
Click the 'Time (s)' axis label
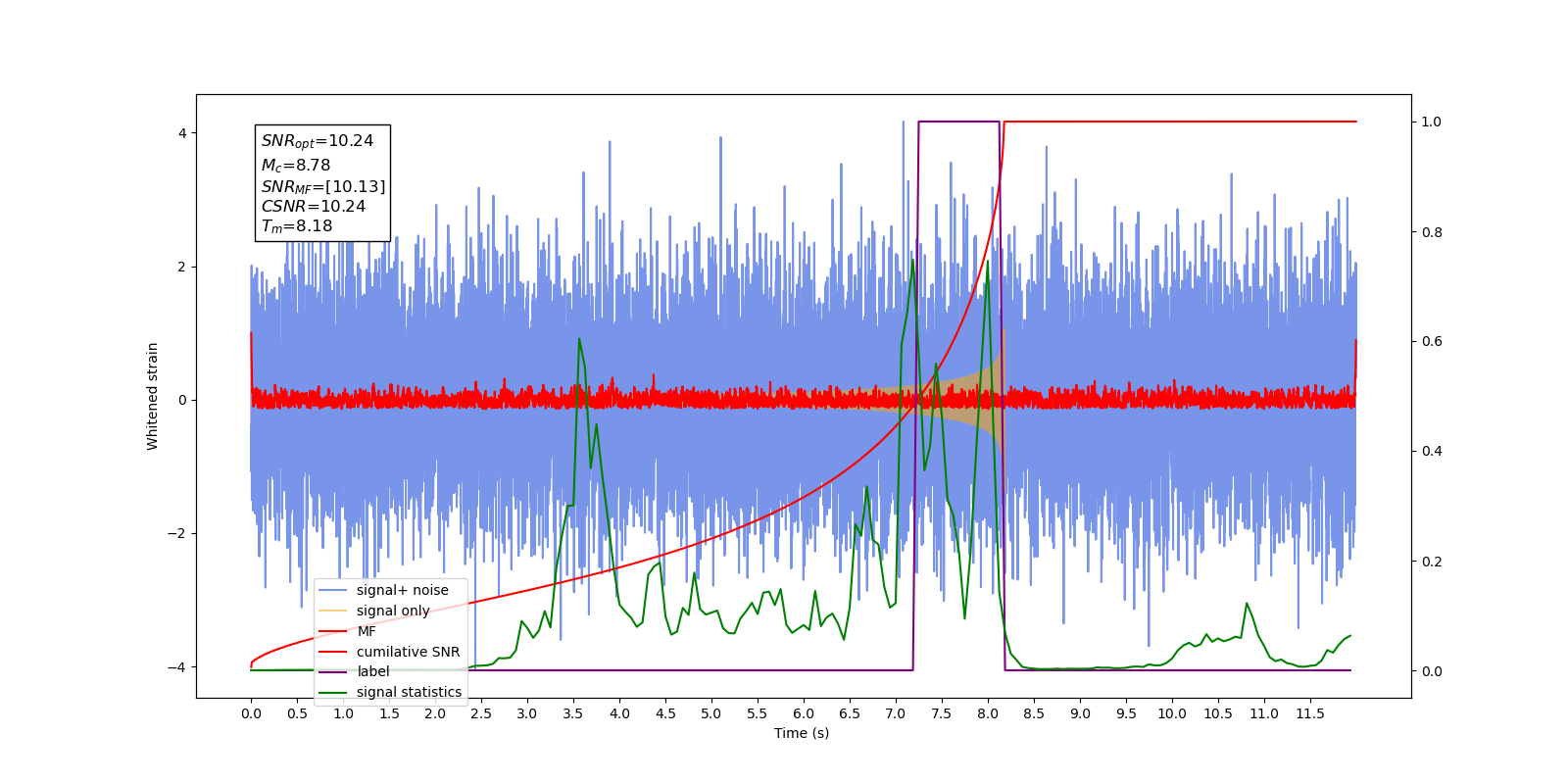point(802,733)
